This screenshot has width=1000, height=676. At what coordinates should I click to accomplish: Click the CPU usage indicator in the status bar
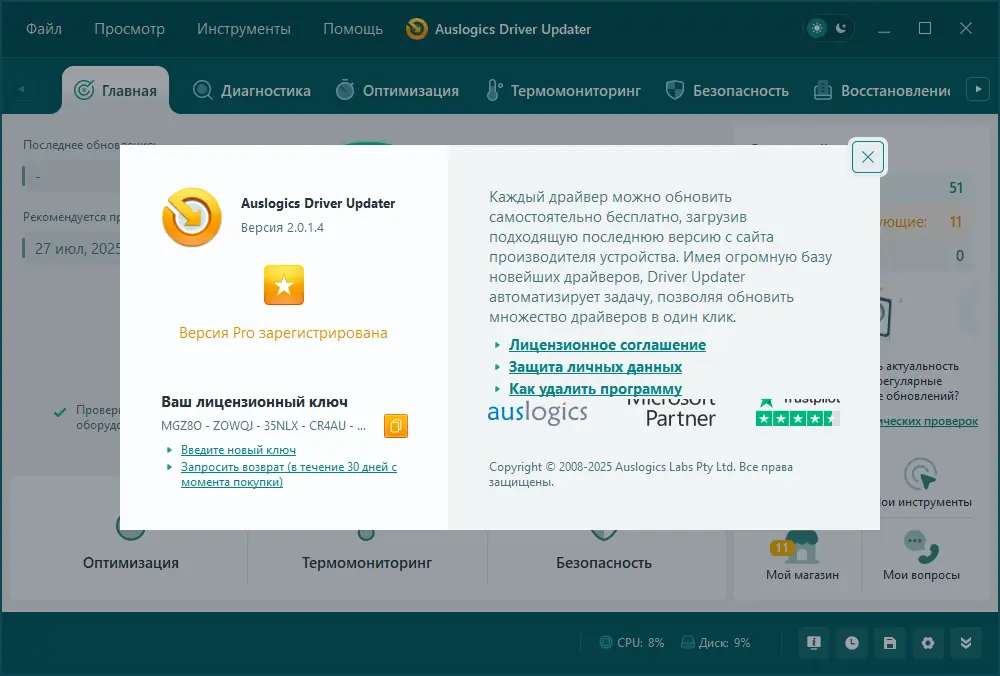tap(631, 643)
